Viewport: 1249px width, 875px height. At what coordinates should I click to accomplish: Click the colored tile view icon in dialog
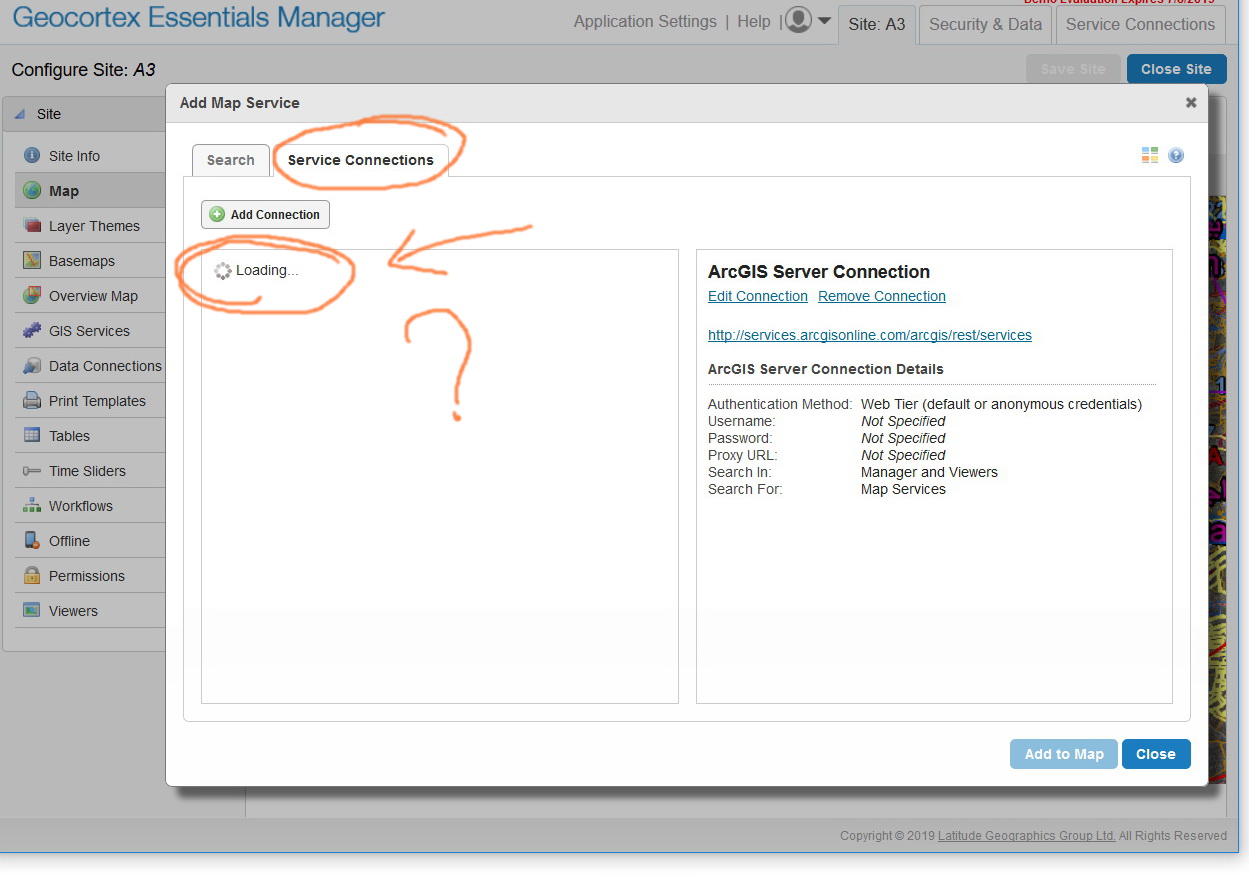coord(1150,155)
